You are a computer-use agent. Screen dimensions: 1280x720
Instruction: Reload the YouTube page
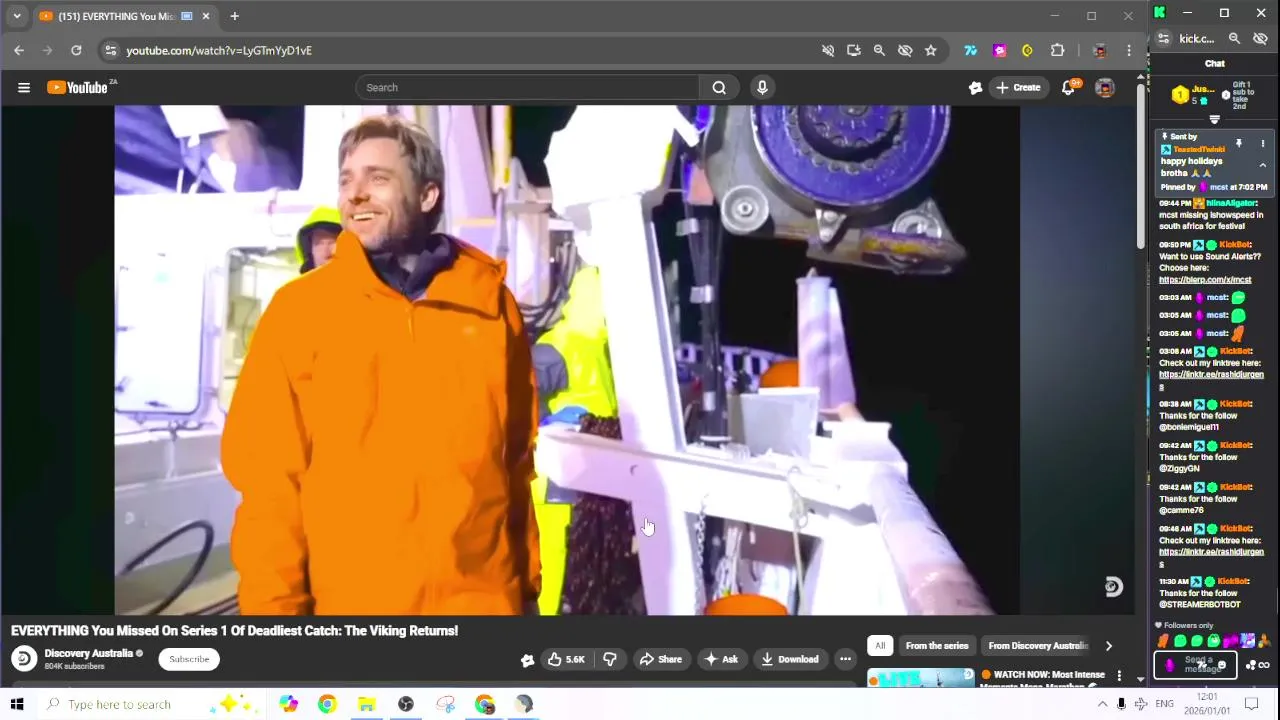point(76,50)
